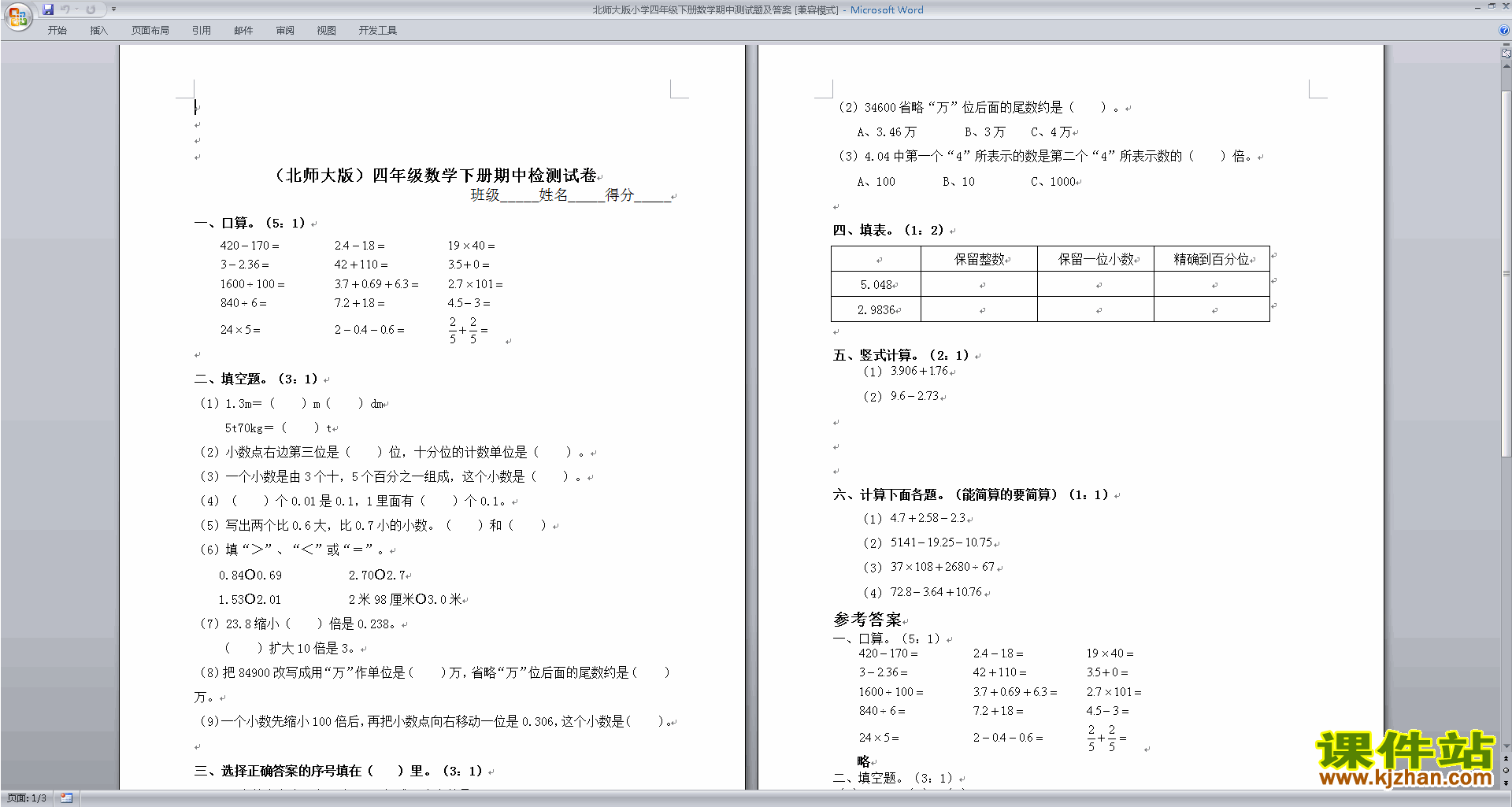Image resolution: width=1512 pixels, height=807 pixels.
Task: Switch to the 插入 ribbon tab
Action: click(x=98, y=31)
